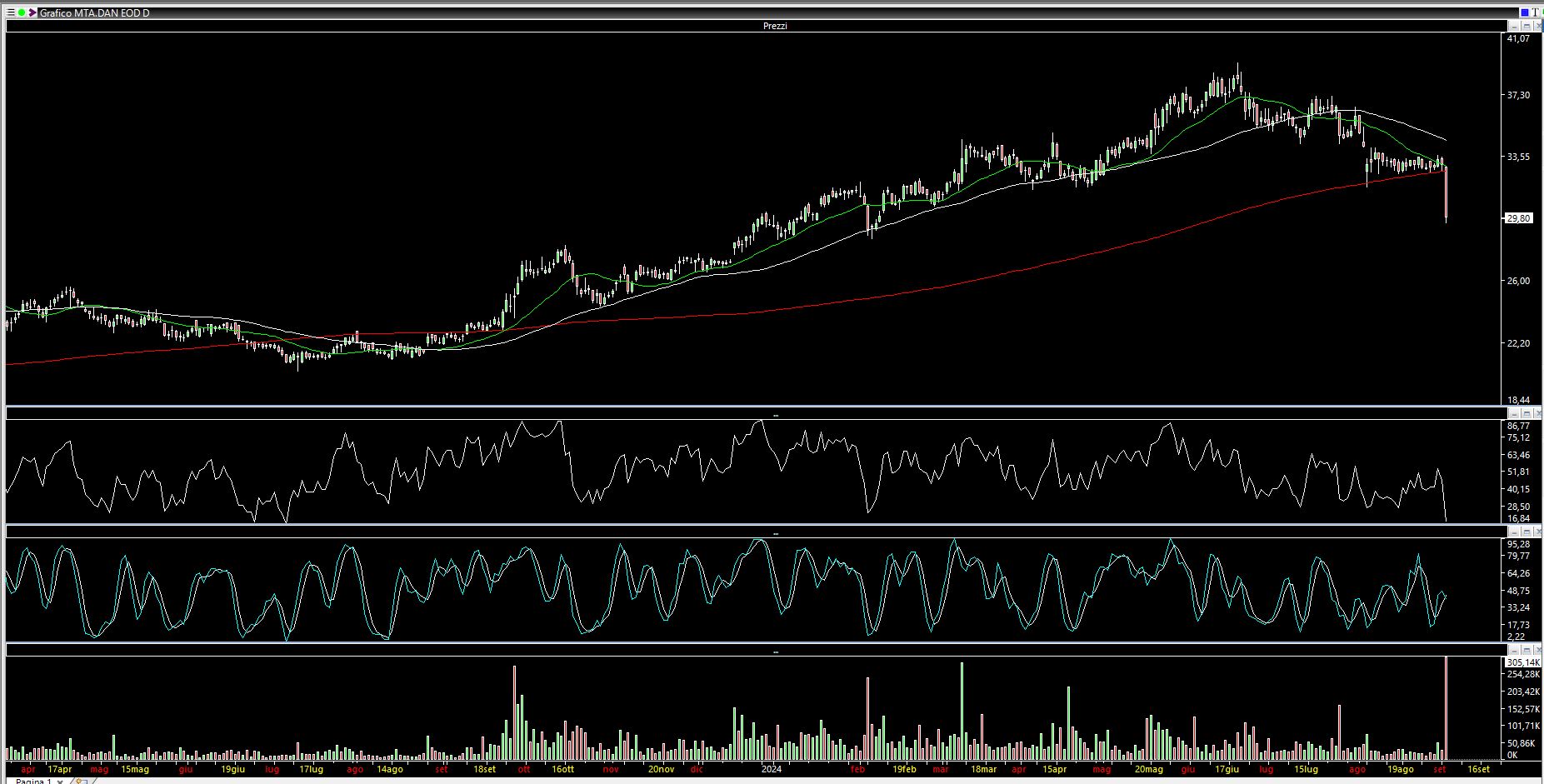Viewport: 1544px width, 784px height.
Task: Maximize the volume panel
Action: coord(1526,650)
